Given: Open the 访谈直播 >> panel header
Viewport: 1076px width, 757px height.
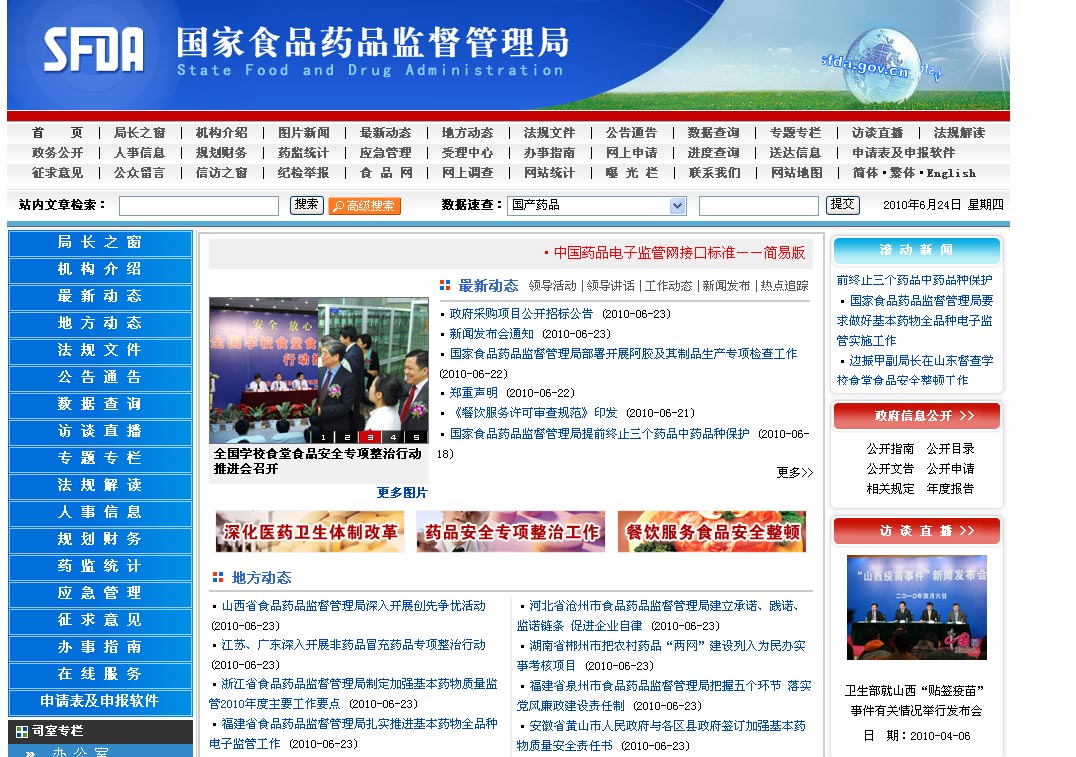Looking at the screenshot, I should (x=917, y=531).
